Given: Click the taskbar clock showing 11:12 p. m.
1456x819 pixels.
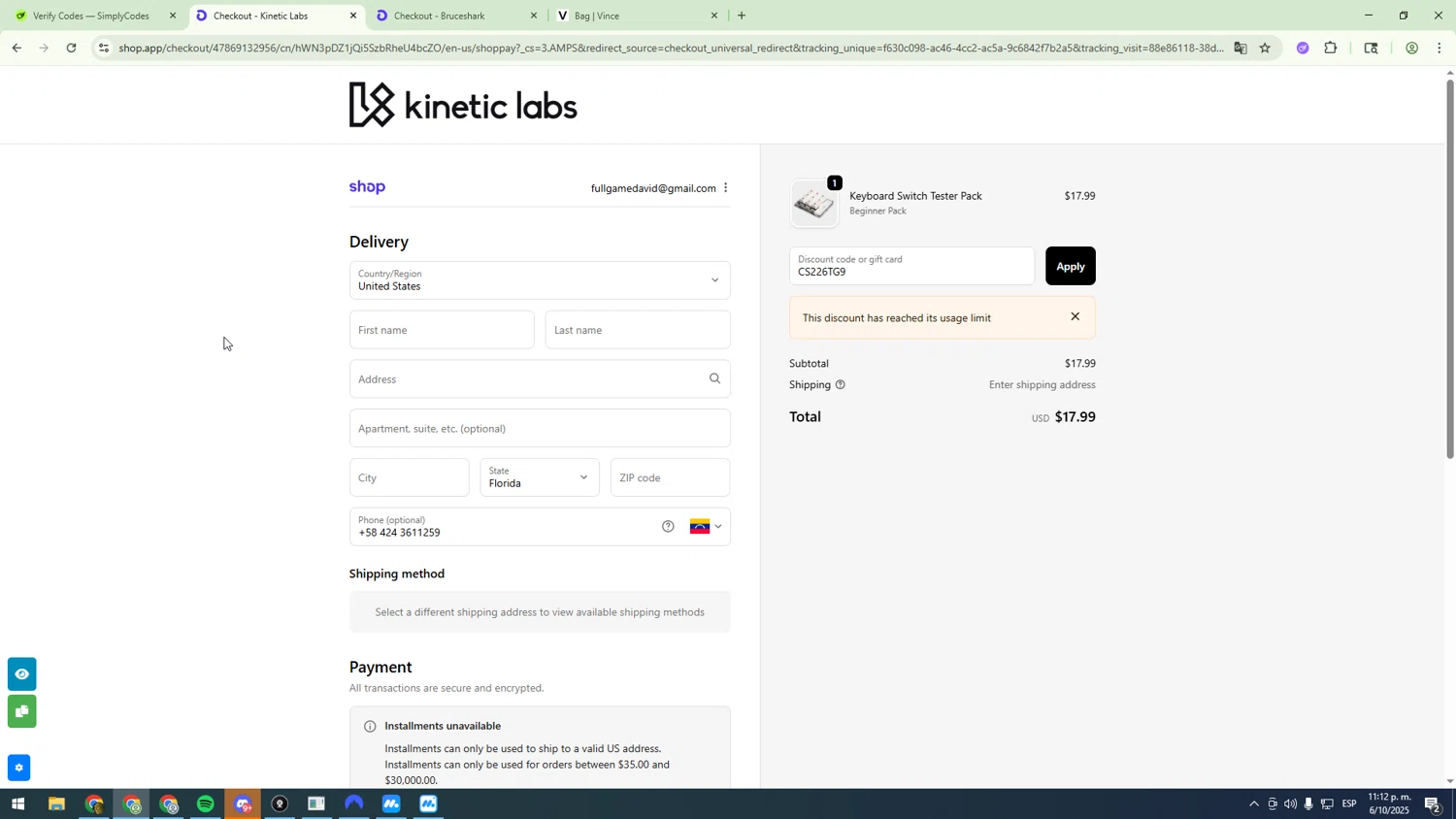Looking at the screenshot, I should pyautogui.click(x=1388, y=804).
